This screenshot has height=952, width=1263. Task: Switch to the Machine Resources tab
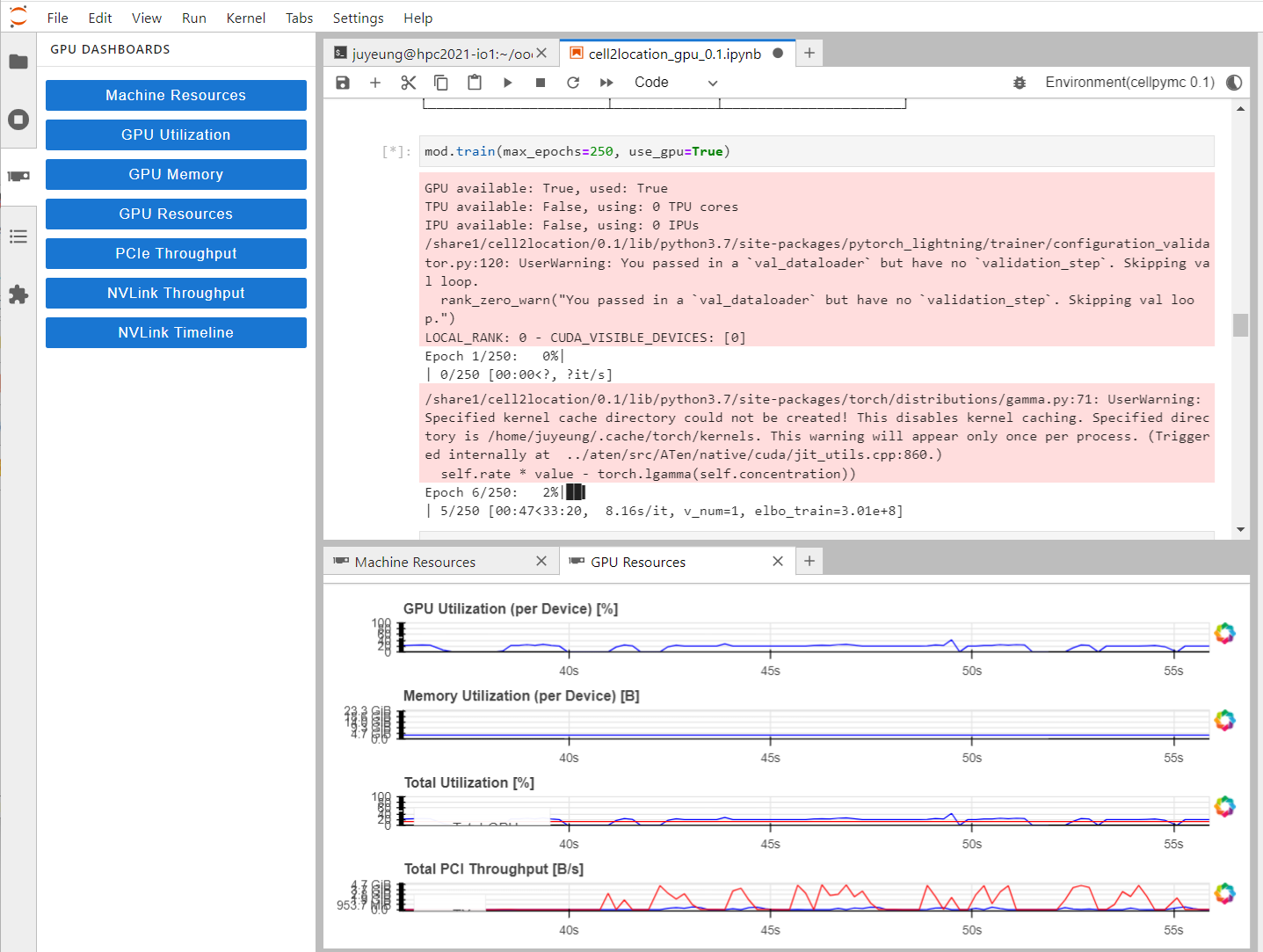[414, 562]
